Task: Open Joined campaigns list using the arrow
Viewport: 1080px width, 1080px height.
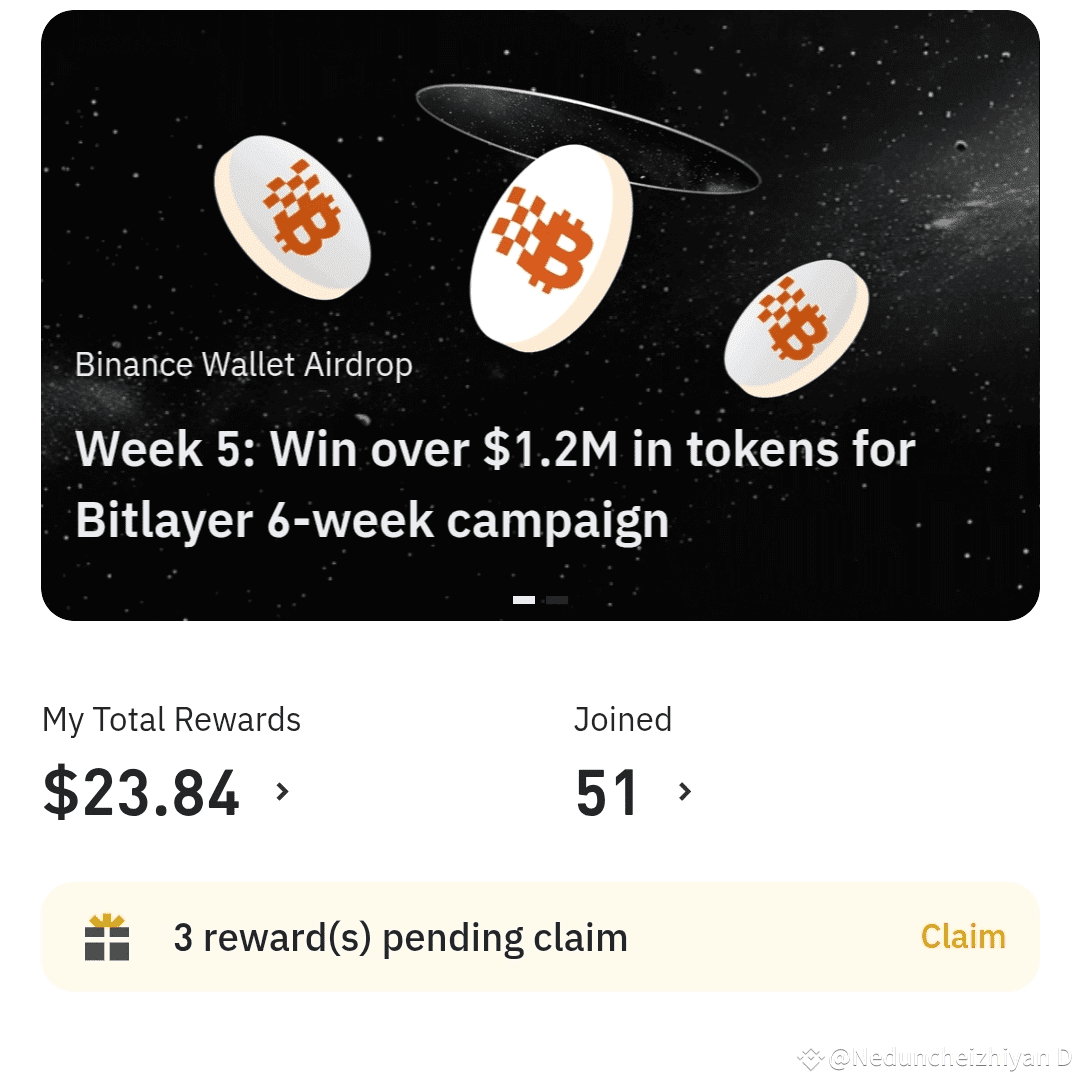Action: tap(684, 791)
